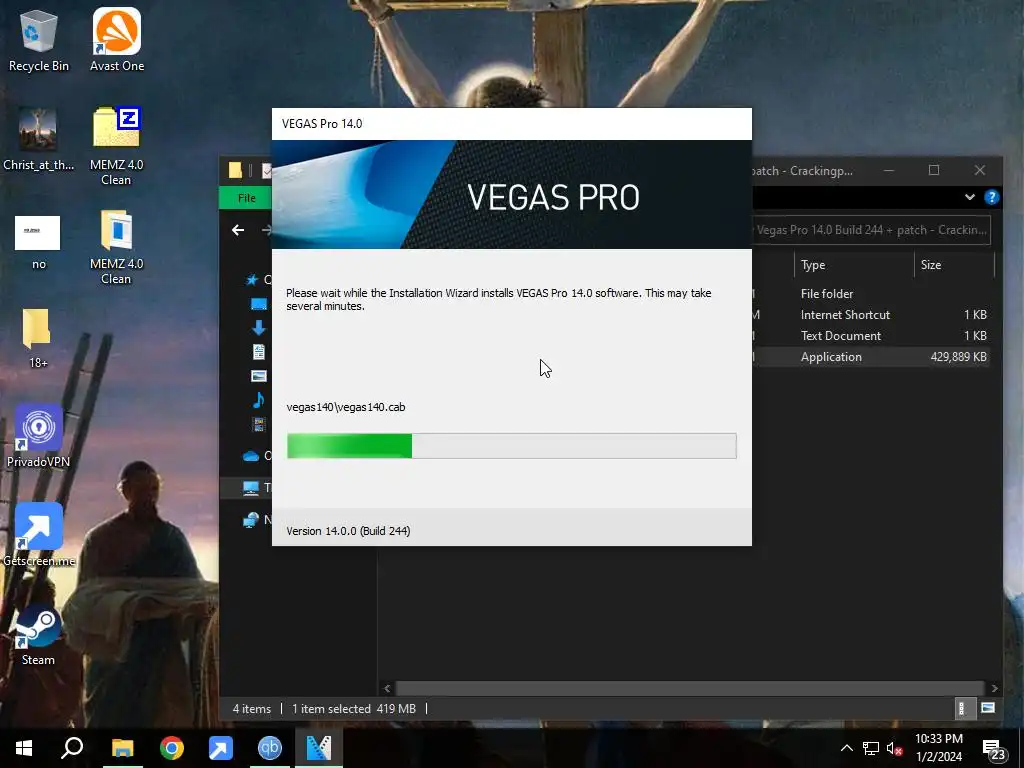
Task: Open File tab in File Explorer
Action: (x=246, y=198)
